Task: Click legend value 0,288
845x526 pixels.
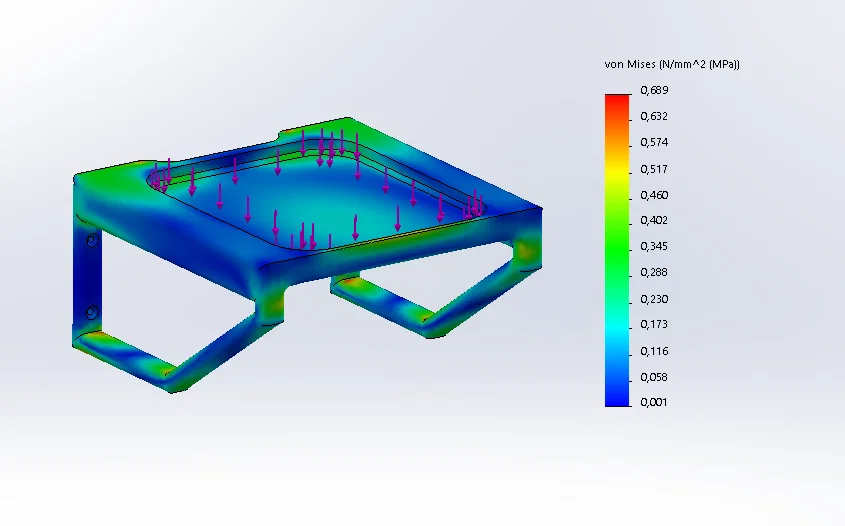Action: pyautogui.click(x=654, y=272)
